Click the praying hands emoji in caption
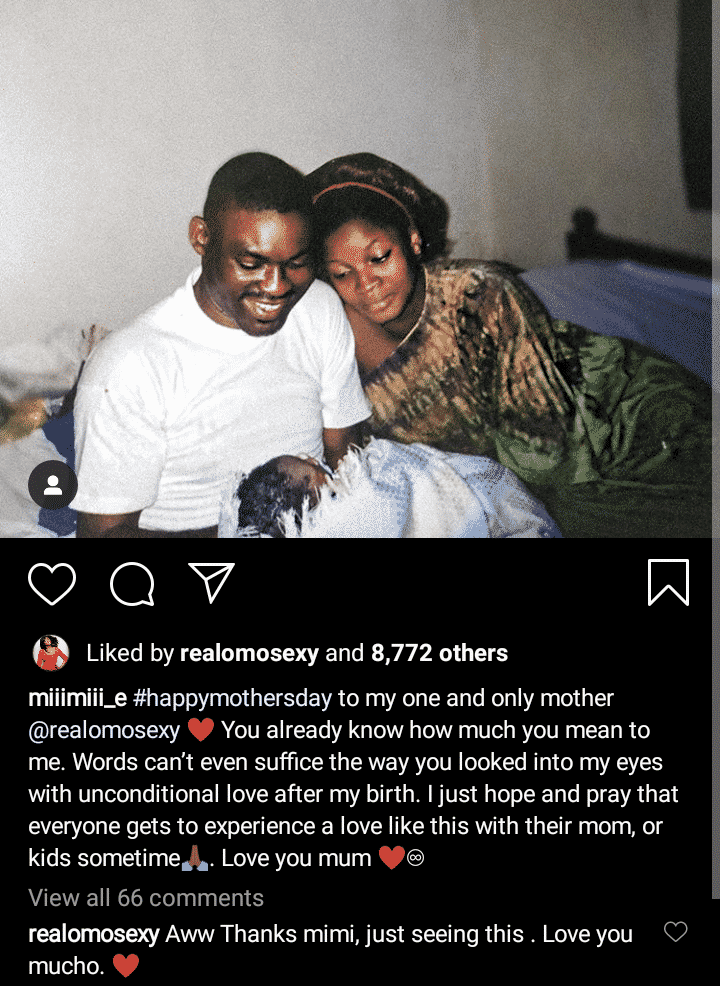Screen dimensions: 720x986 tap(195, 858)
